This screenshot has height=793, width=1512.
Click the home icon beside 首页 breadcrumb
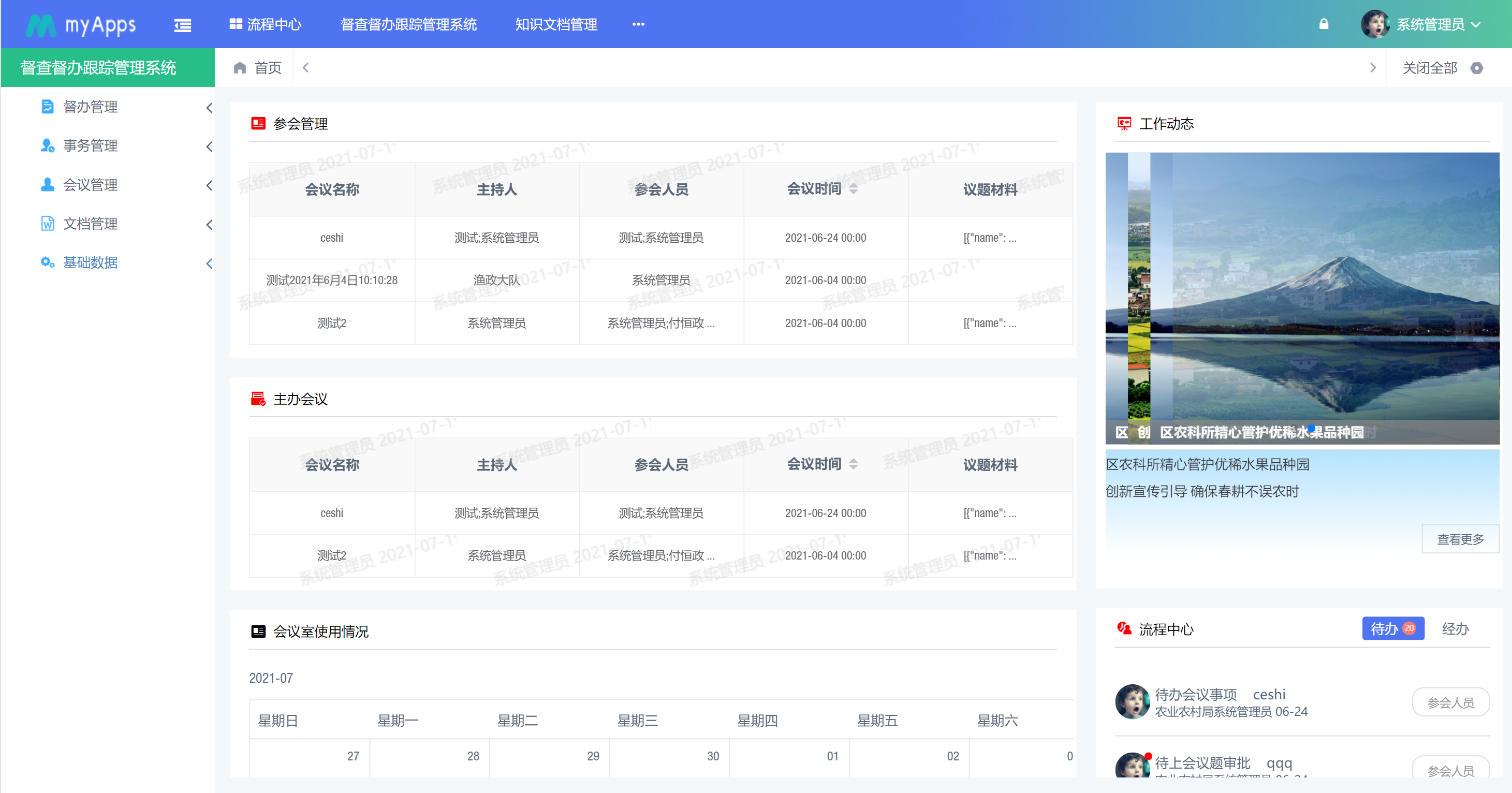(x=240, y=67)
